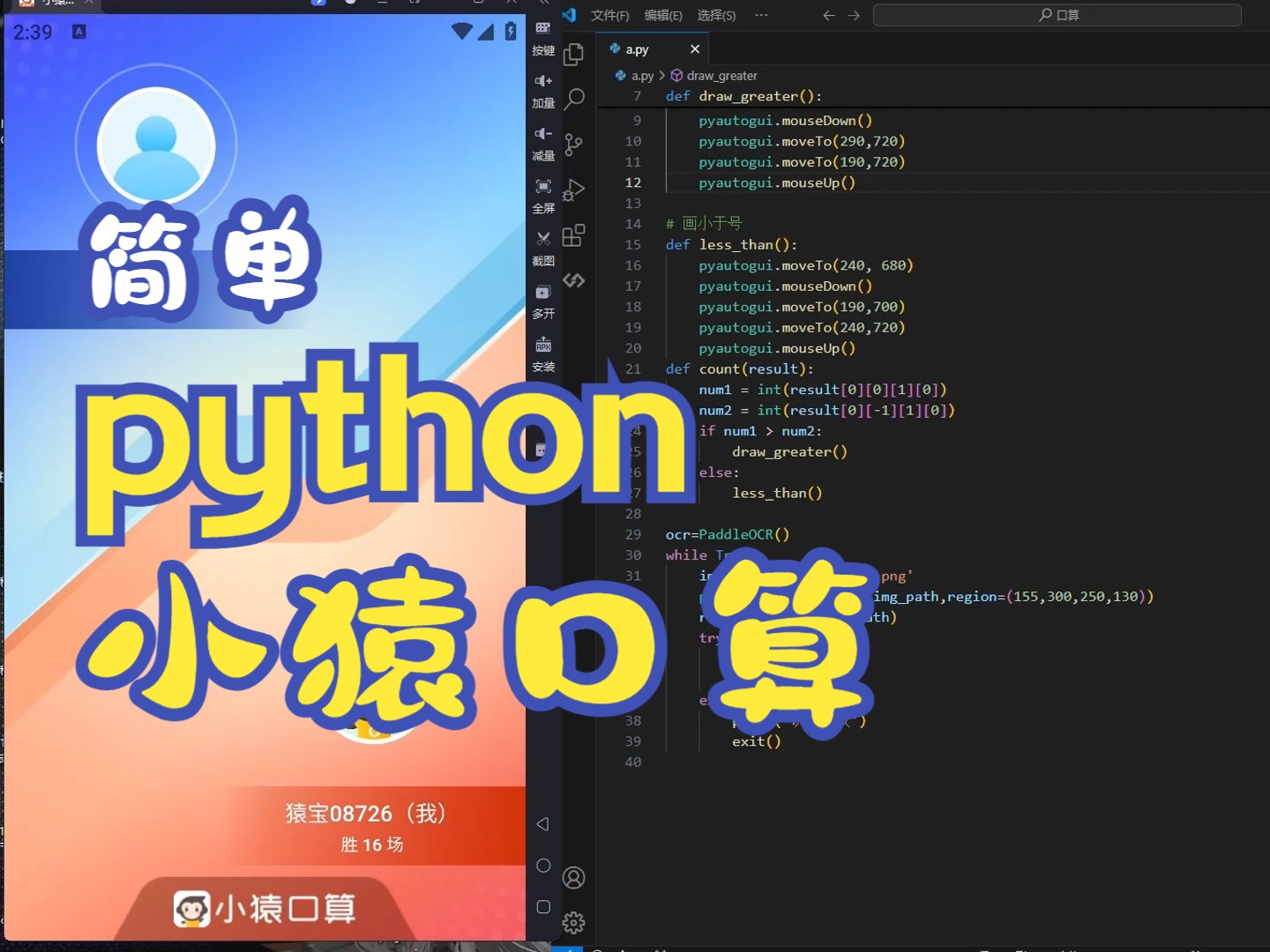This screenshot has width=1270, height=952.
Task: Click the comment line # 画小于号
Action: (x=704, y=224)
